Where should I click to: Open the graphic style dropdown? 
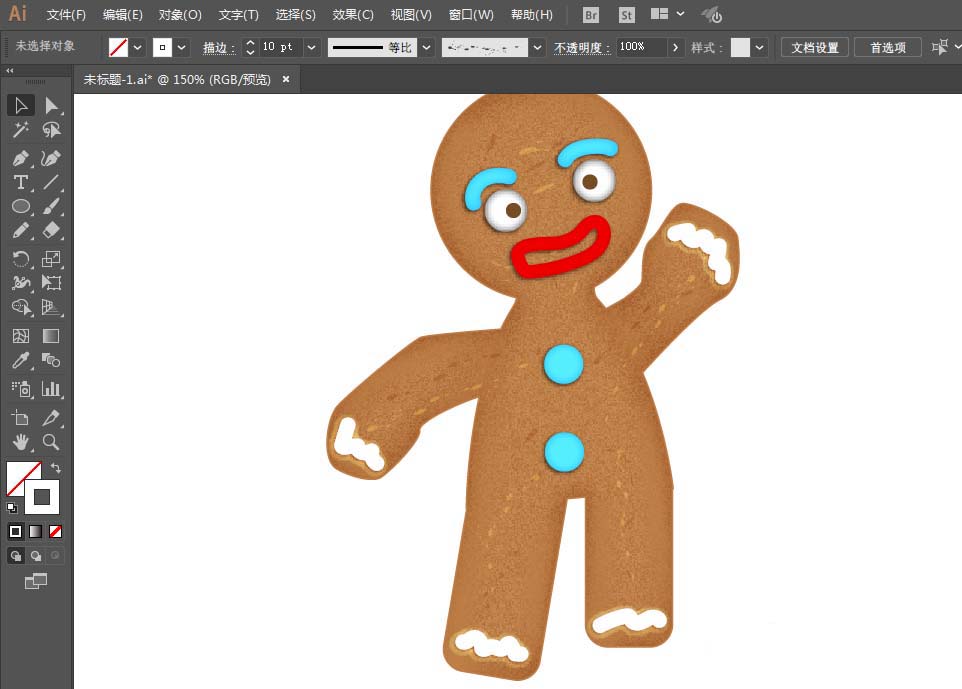click(x=759, y=47)
